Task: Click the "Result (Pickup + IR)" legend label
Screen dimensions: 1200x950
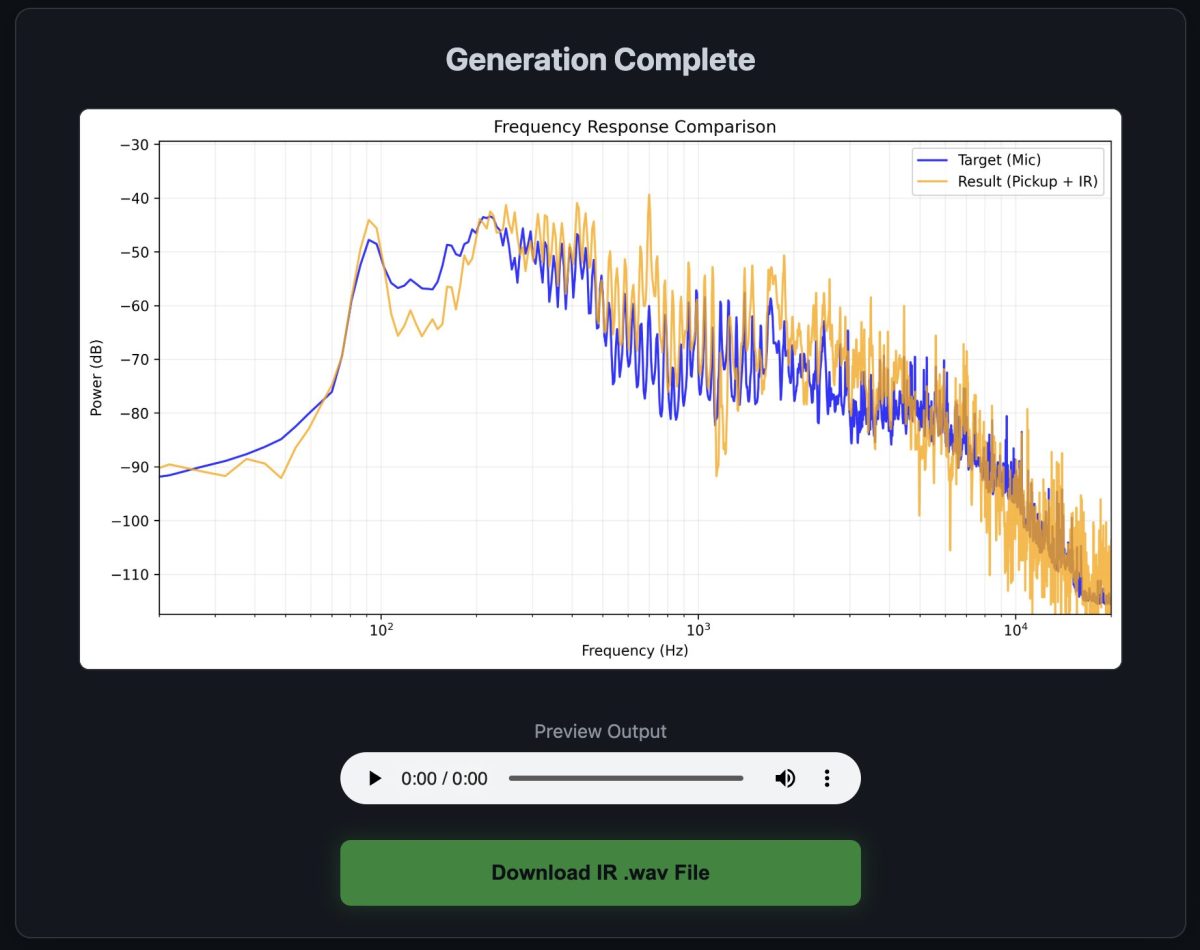Action: tap(1029, 181)
